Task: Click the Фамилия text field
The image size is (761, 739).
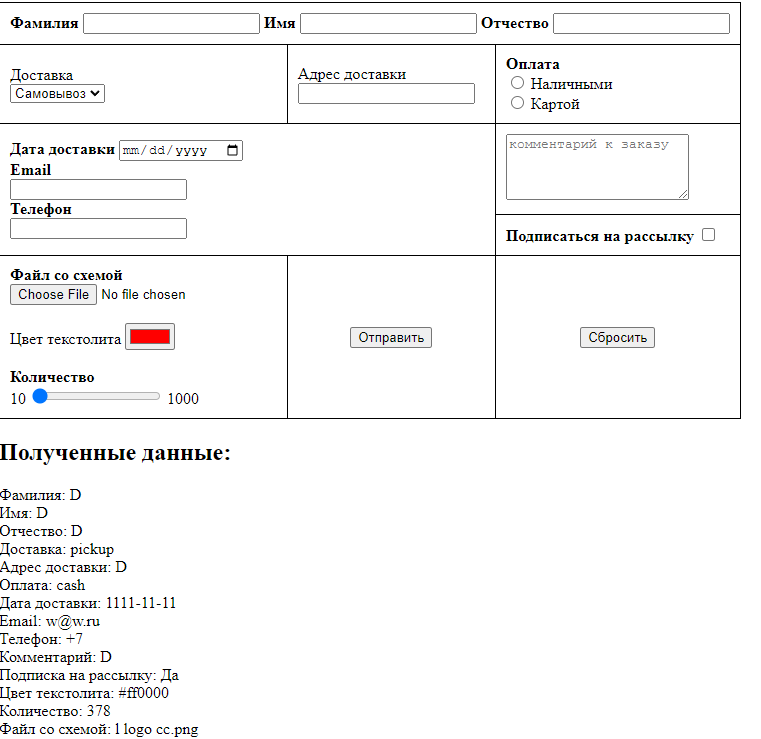Action: coord(171,23)
